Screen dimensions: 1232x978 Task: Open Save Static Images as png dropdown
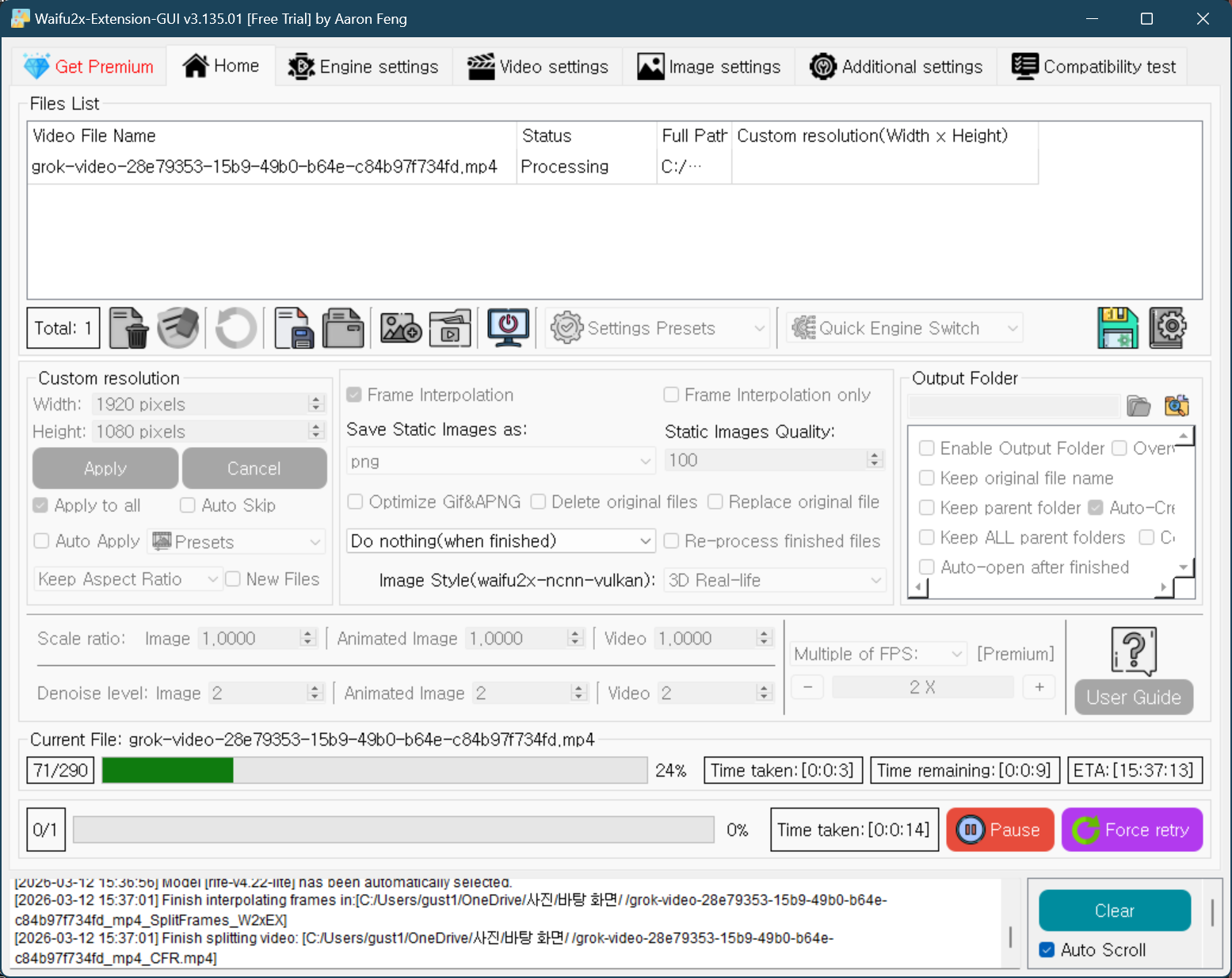[x=501, y=461]
